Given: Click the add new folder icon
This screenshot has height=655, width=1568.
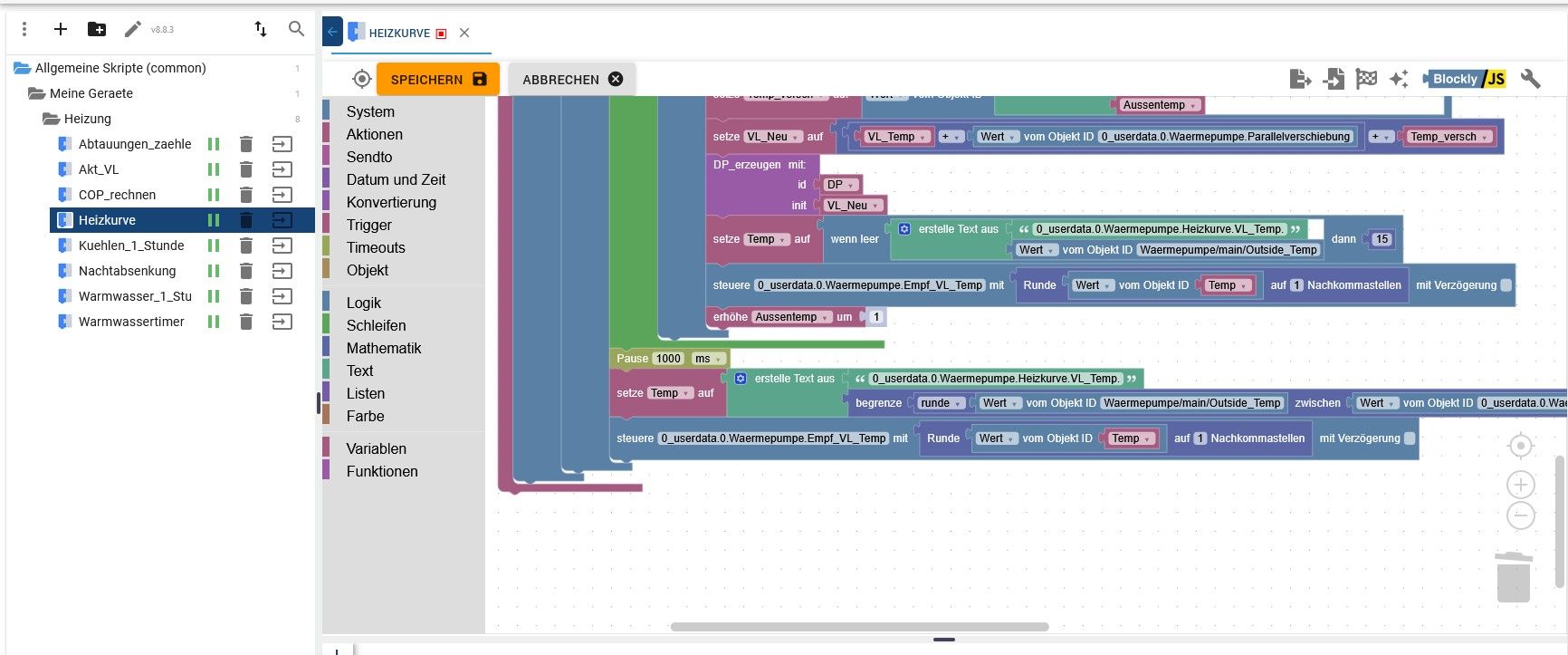Looking at the screenshot, I should coord(97,29).
